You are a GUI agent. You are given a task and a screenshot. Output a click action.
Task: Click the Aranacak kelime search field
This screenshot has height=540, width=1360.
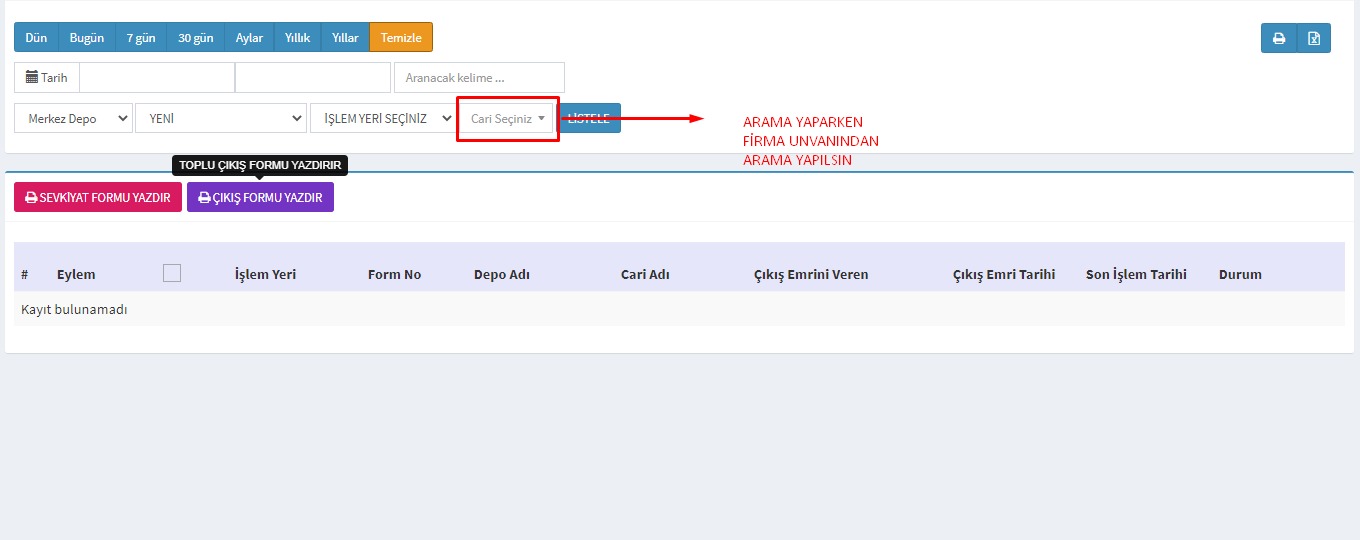[x=479, y=77]
